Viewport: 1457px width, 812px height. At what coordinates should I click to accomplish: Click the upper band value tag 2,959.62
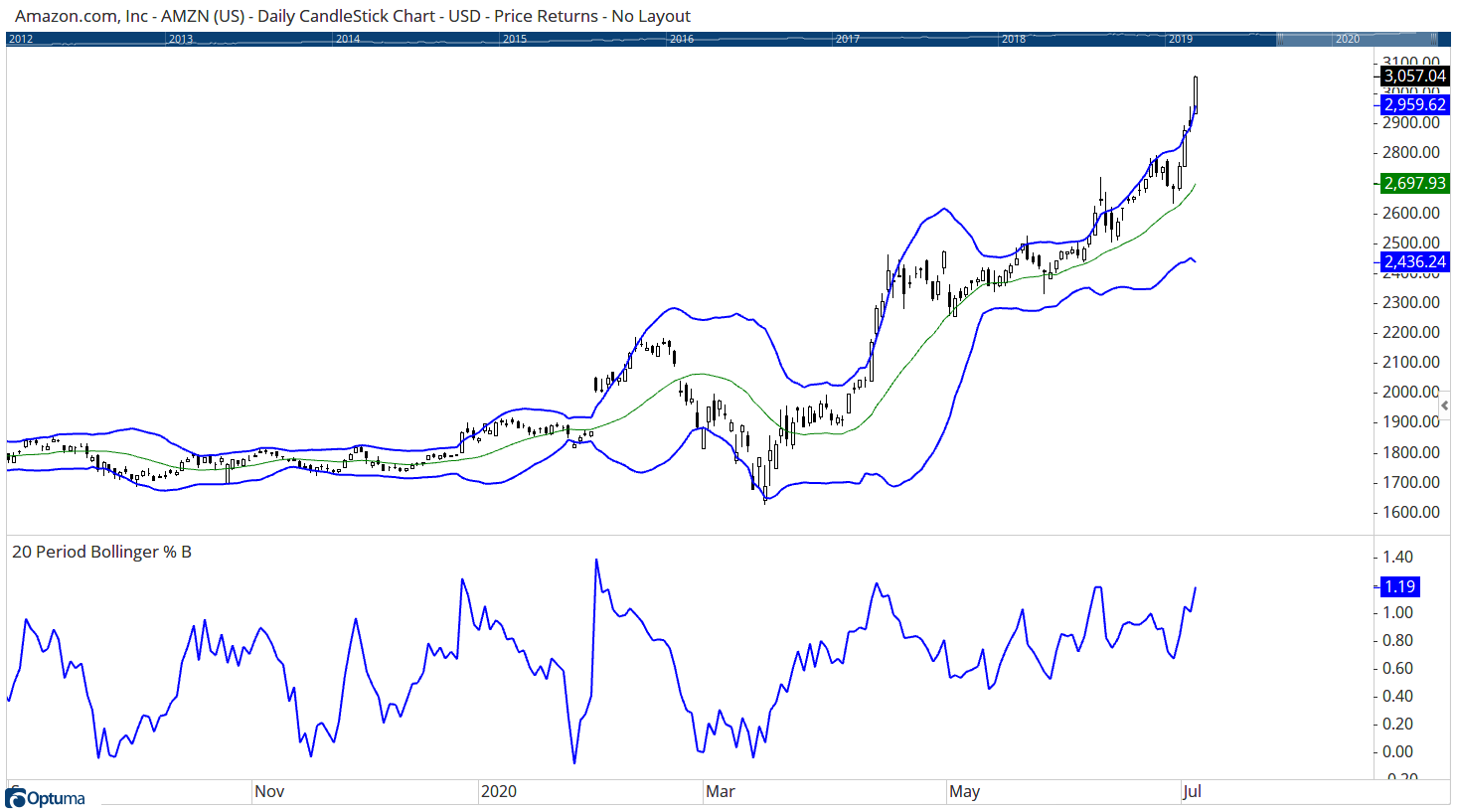tap(1415, 104)
